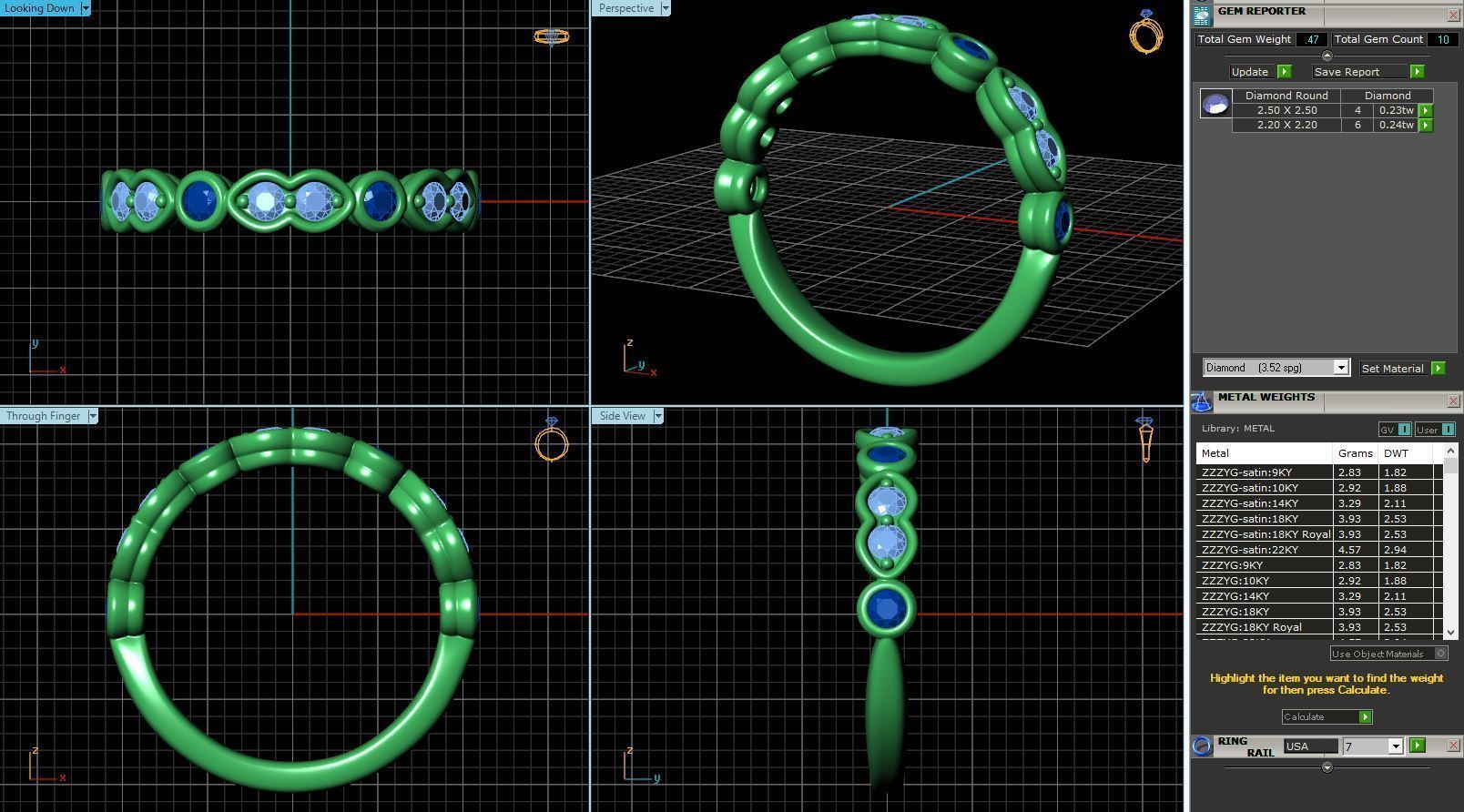Open the ring size 7 dropdown

tap(1395, 746)
